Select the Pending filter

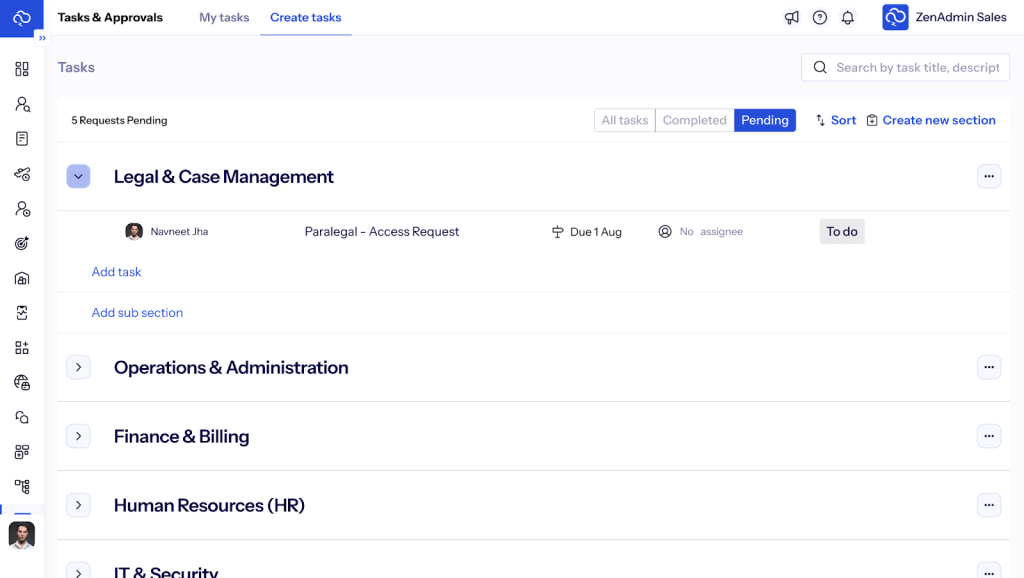[765, 120]
